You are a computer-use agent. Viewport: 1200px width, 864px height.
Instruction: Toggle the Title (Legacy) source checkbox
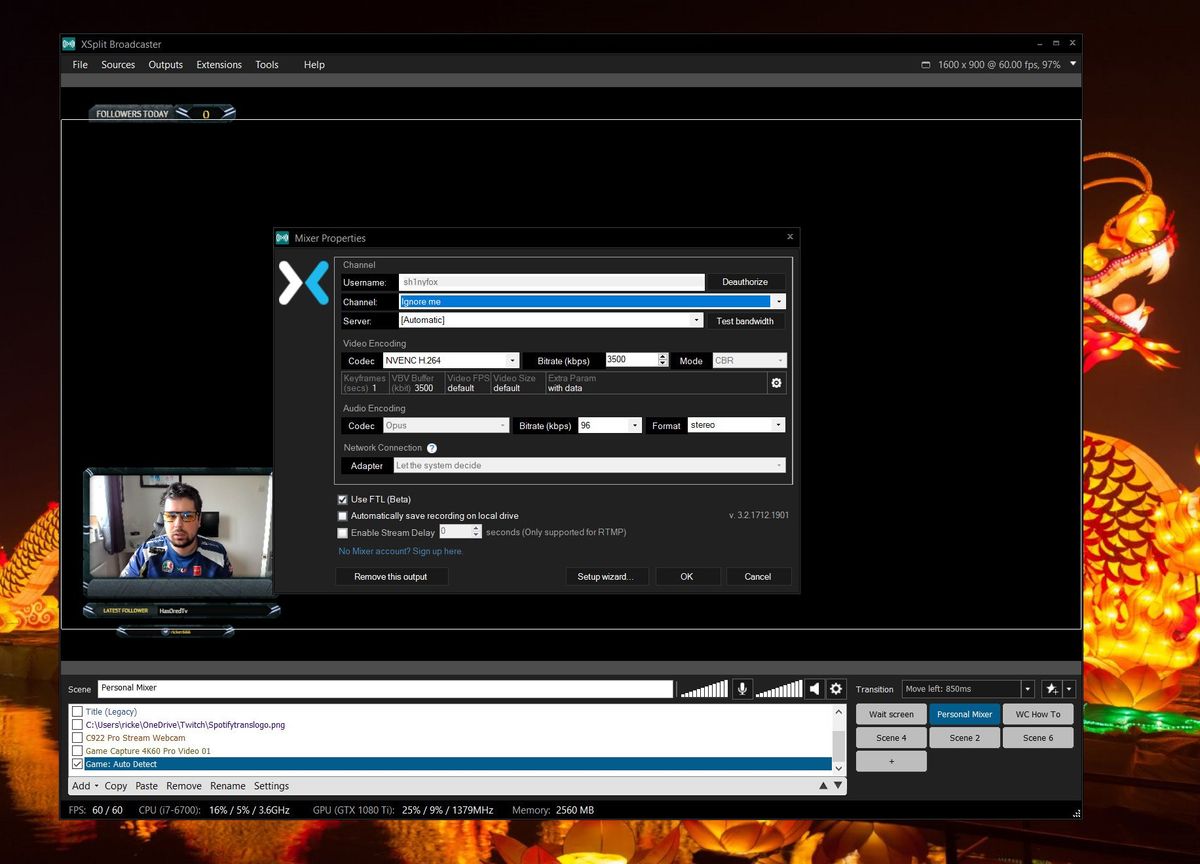click(77, 711)
